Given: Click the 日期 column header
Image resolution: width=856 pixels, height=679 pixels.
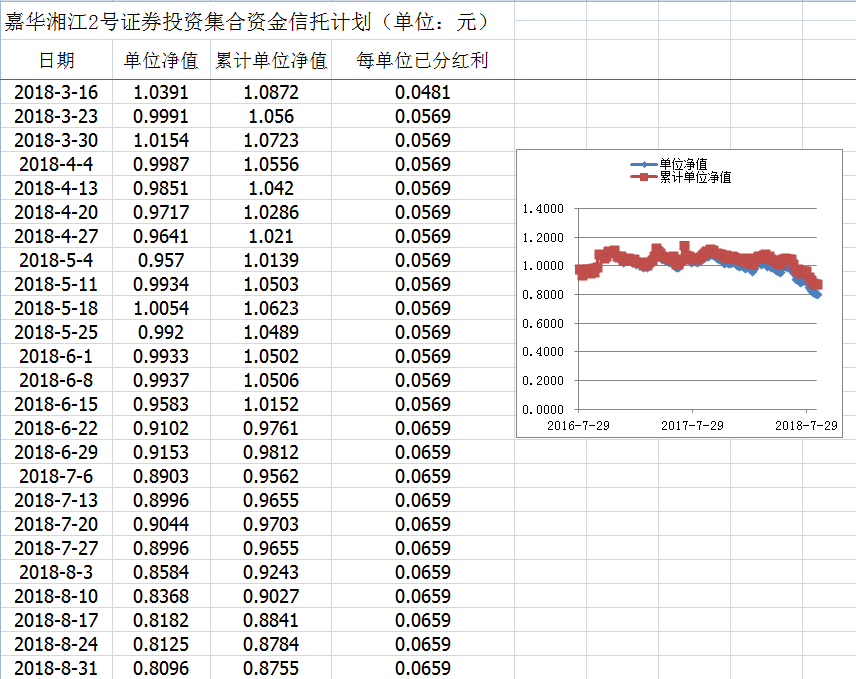Looking at the screenshot, I should pos(56,59).
